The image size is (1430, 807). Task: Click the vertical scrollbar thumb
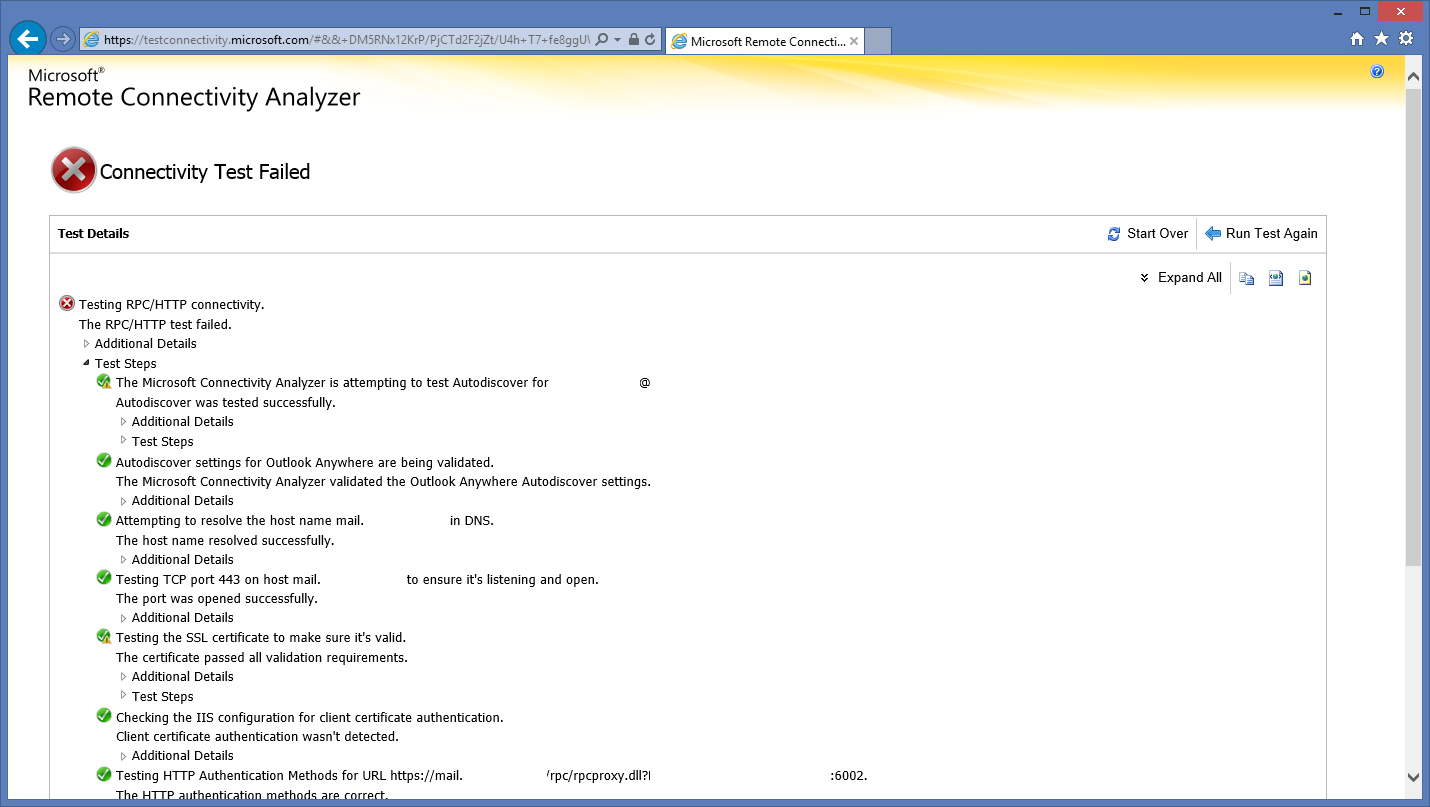[x=1413, y=328]
